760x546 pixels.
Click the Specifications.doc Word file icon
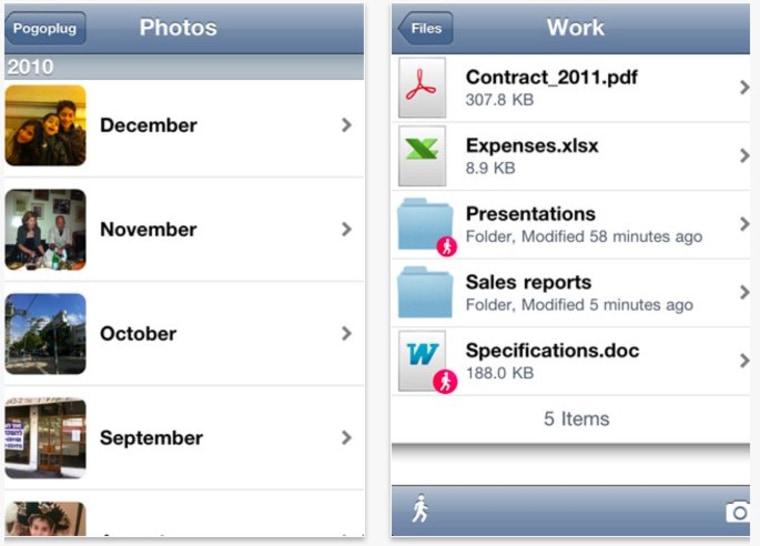click(x=422, y=359)
